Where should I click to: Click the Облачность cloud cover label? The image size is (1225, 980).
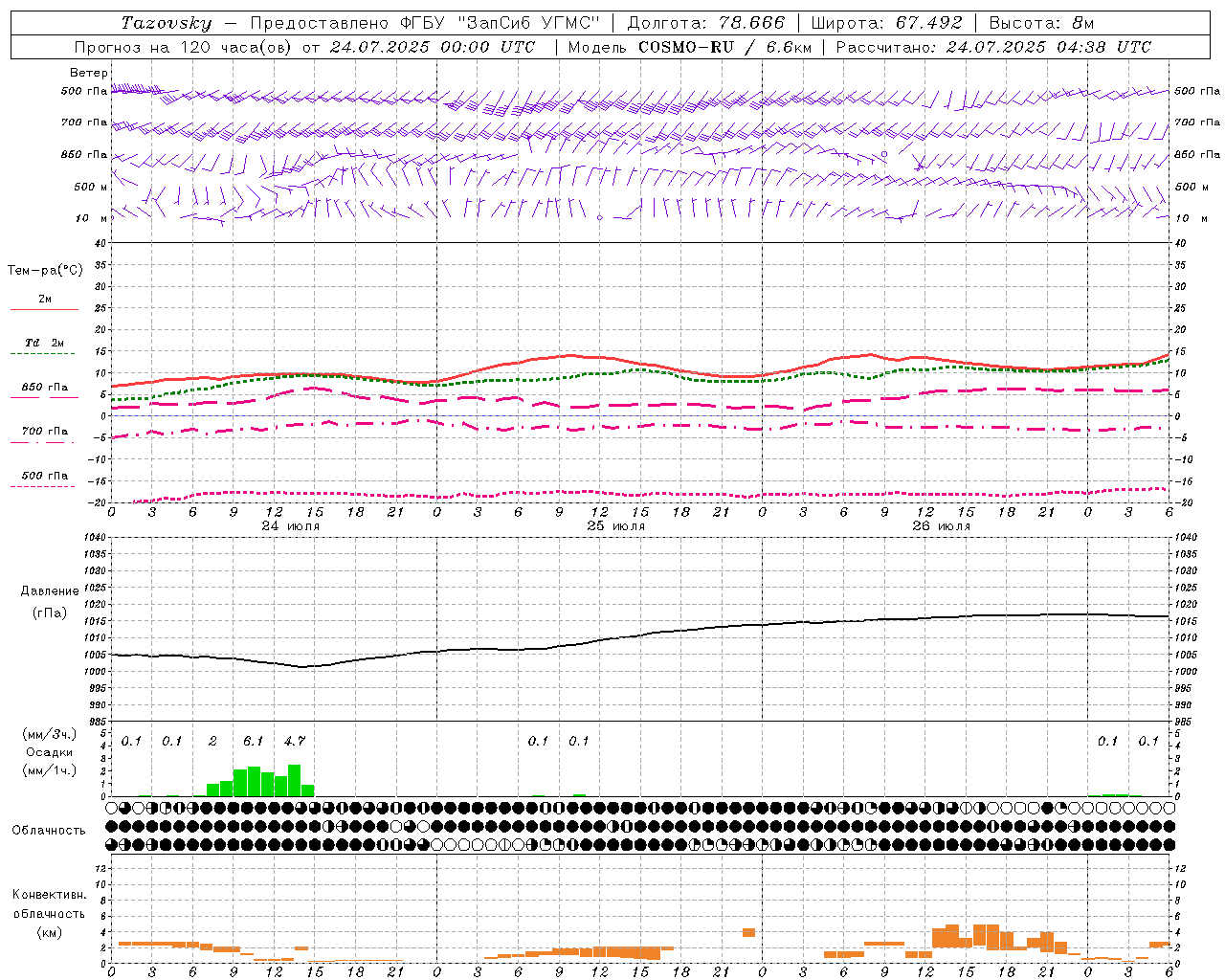pyautogui.click(x=49, y=831)
